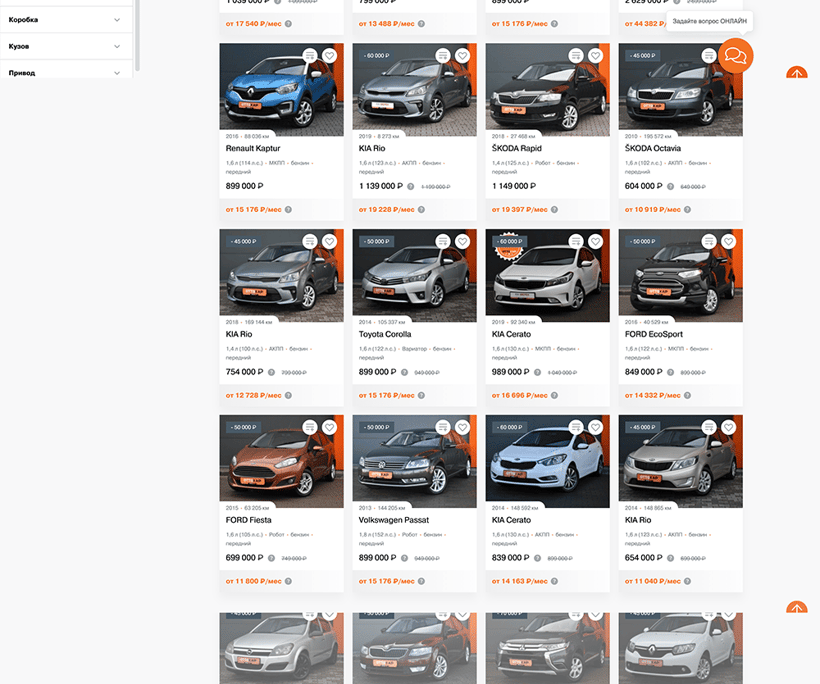Image resolution: width=820 pixels, height=684 pixels.
Task: Click help icon beside 604 000 ₽ price
Action: click(670, 186)
